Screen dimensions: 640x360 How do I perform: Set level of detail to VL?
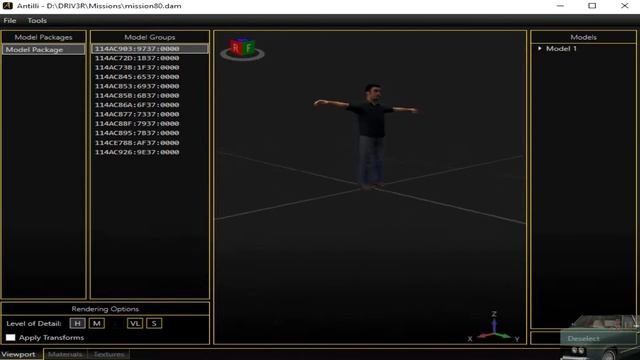(x=135, y=323)
